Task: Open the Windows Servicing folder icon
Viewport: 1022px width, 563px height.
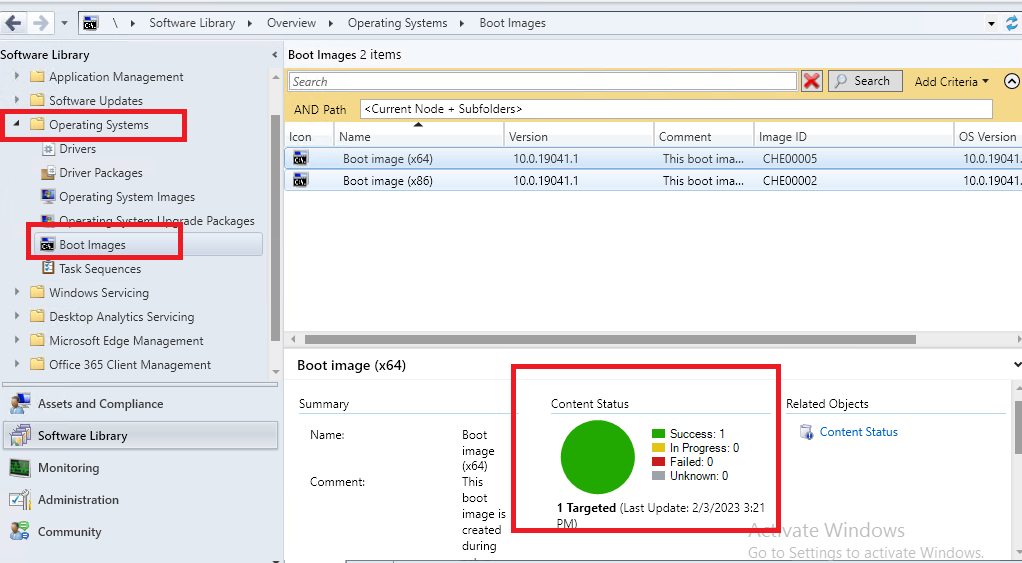Action: coord(37,292)
